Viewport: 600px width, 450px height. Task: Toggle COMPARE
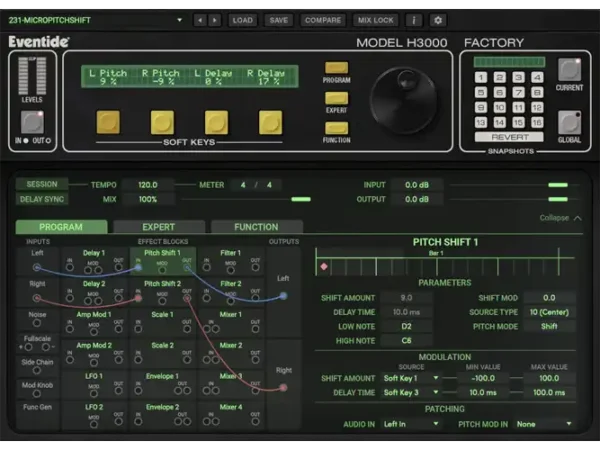click(x=323, y=20)
